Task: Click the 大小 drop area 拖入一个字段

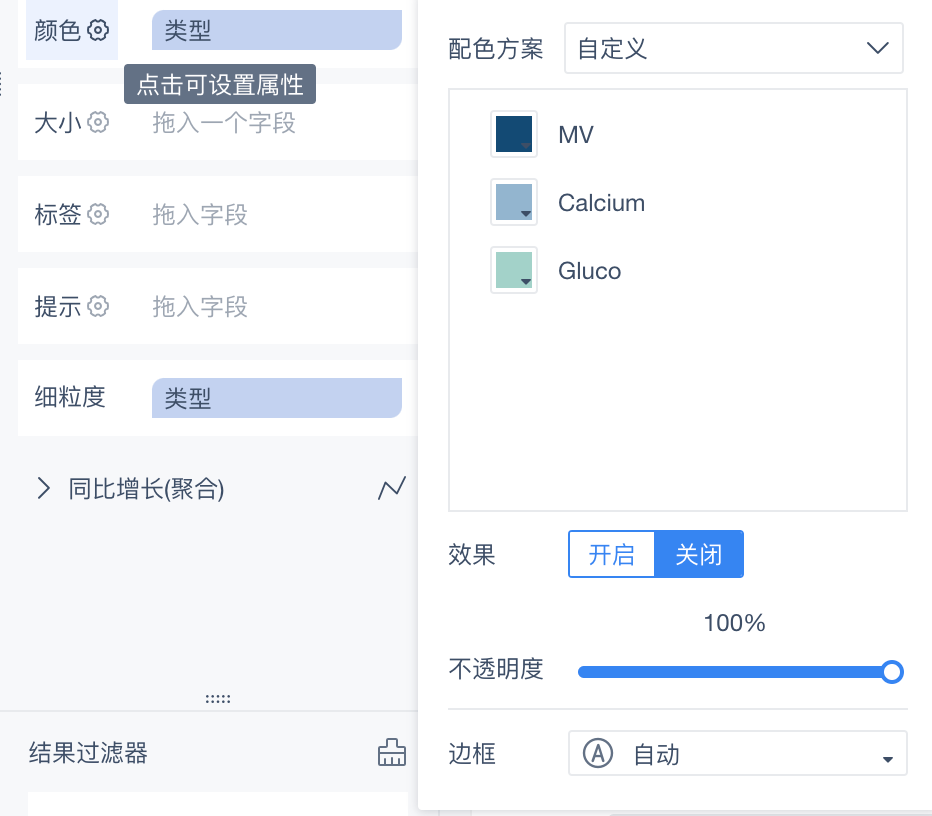Action: (224, 122)
